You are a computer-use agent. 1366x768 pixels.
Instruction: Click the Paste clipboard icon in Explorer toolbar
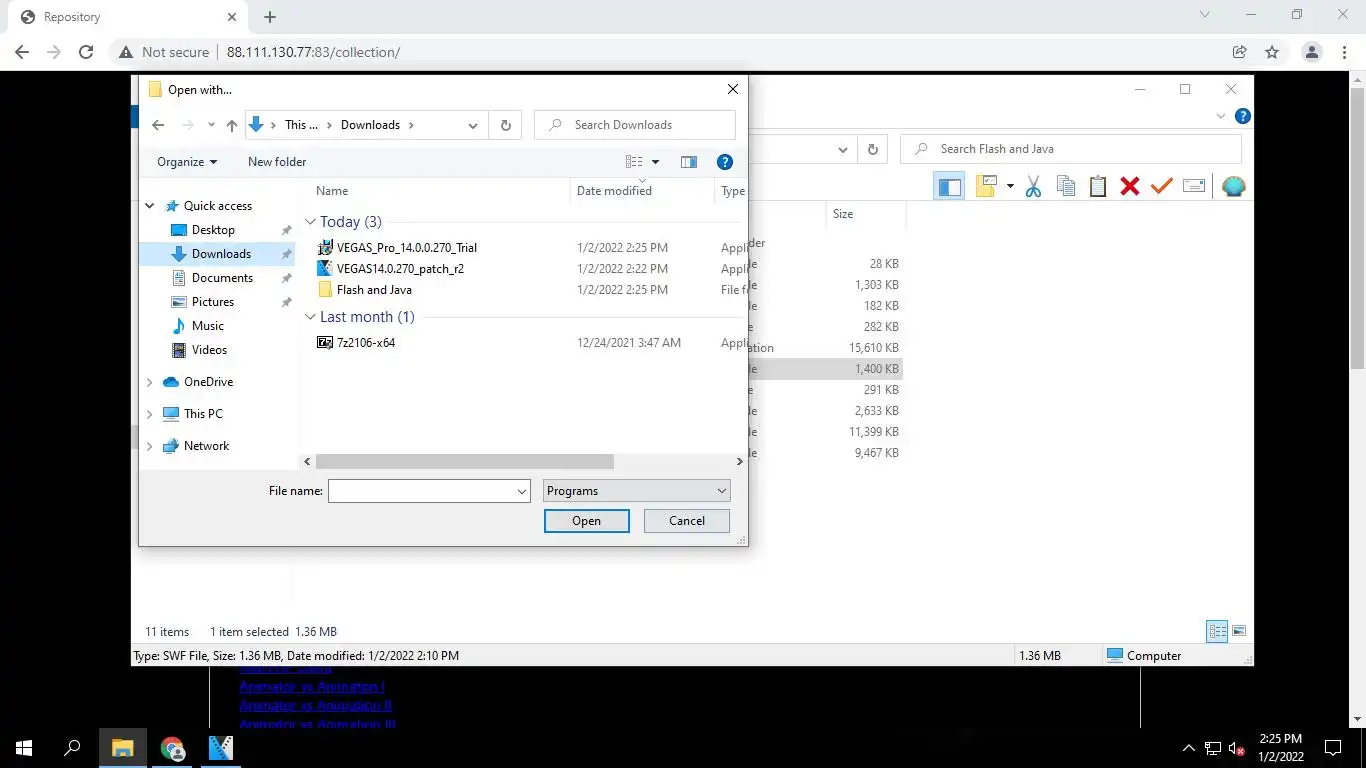coord(1098,186)
